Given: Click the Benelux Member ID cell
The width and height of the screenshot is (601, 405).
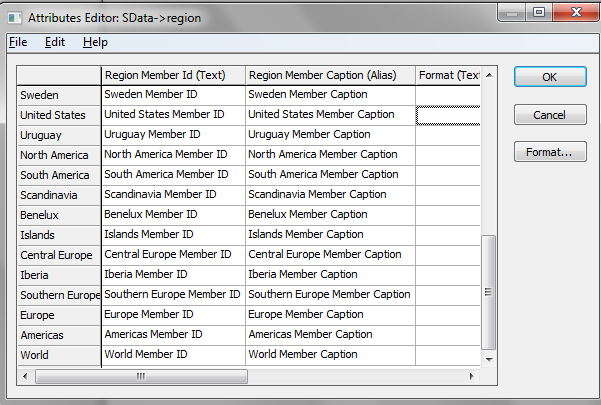Looking at the screenshot, I should 173,215.
